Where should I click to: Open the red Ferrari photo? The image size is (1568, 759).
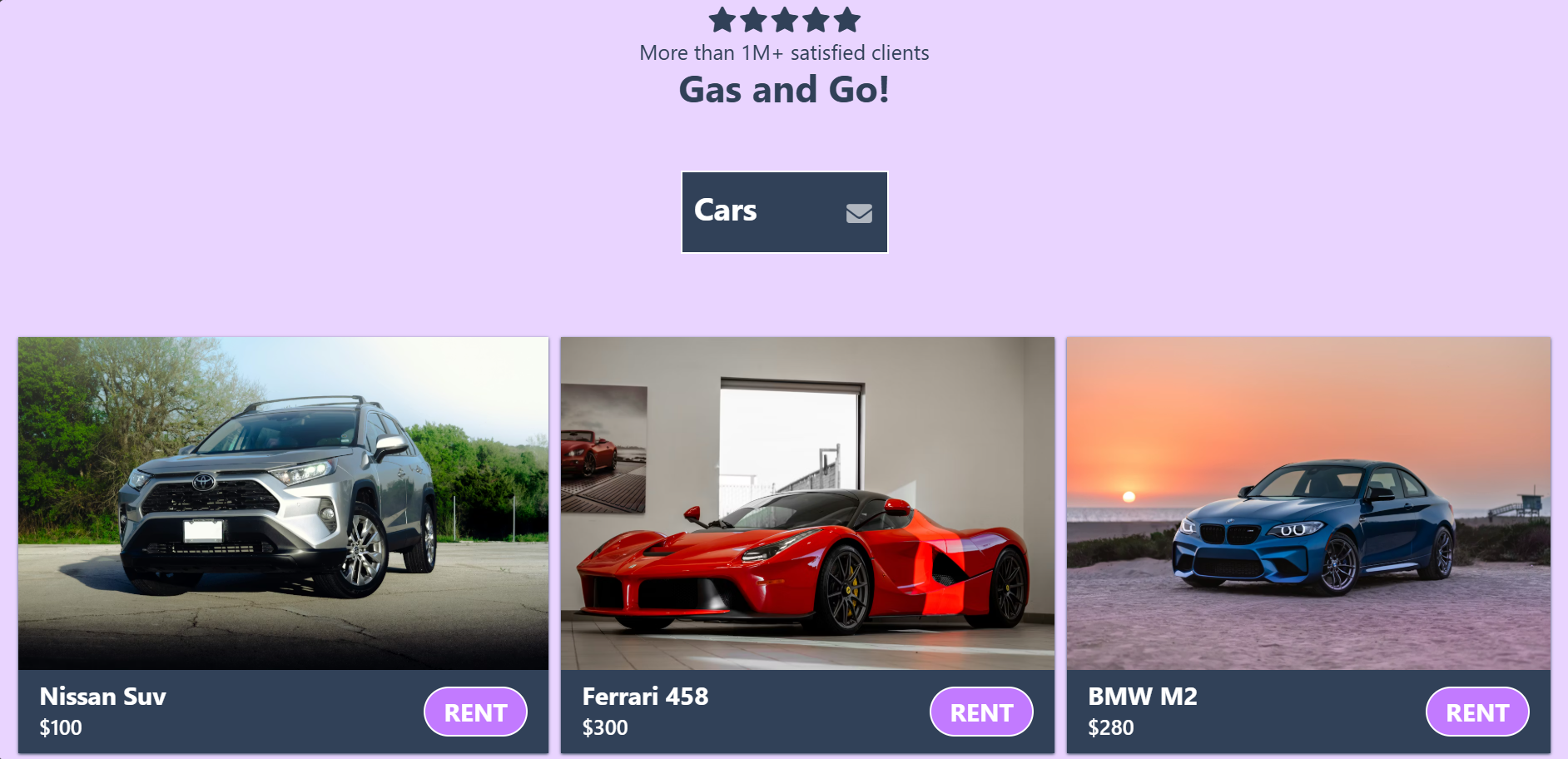(x=807, y=504)
